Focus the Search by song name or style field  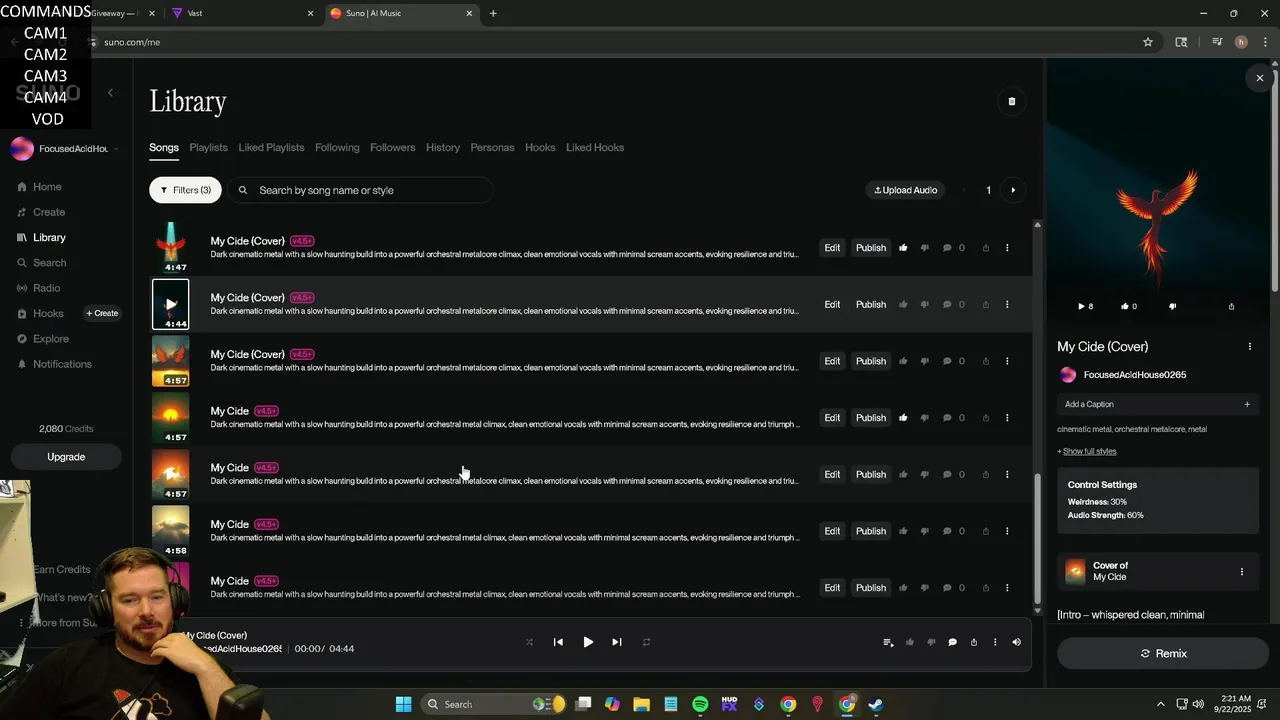pyautogui.click(x=361, y=190)
